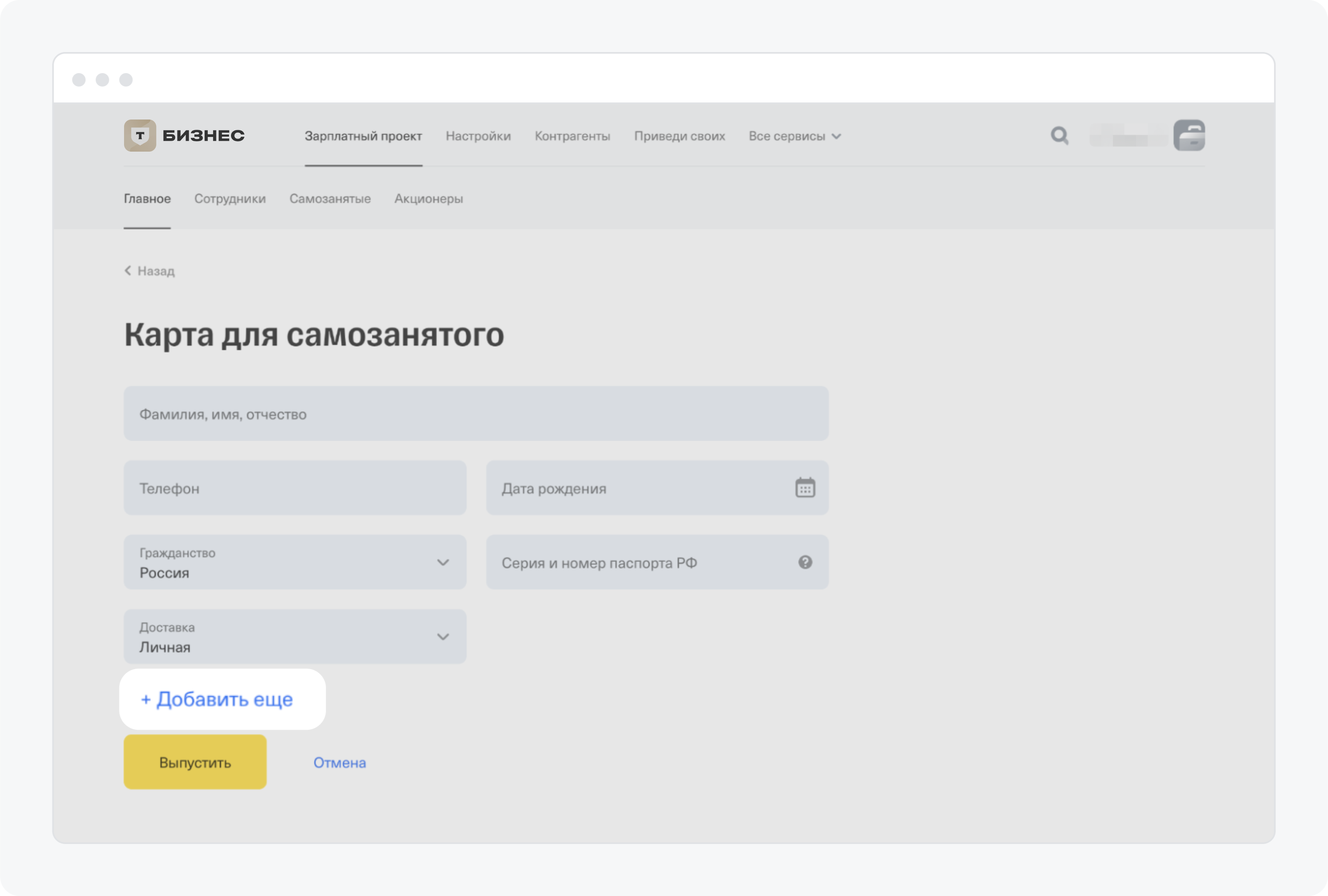Open the date of birth calendar
This screenshot has height=896, width=1328.
(x=805, y=488)
